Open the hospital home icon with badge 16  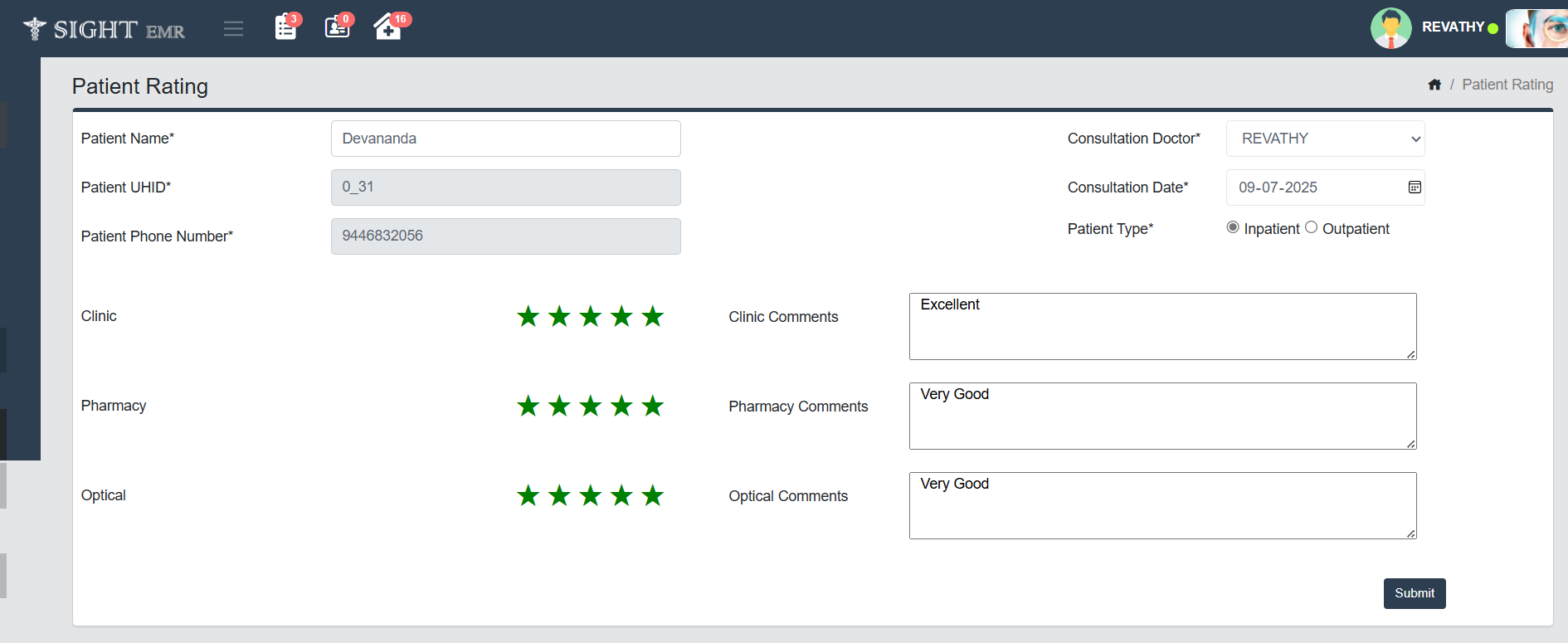pyautogui.click(x=387, y=27)
